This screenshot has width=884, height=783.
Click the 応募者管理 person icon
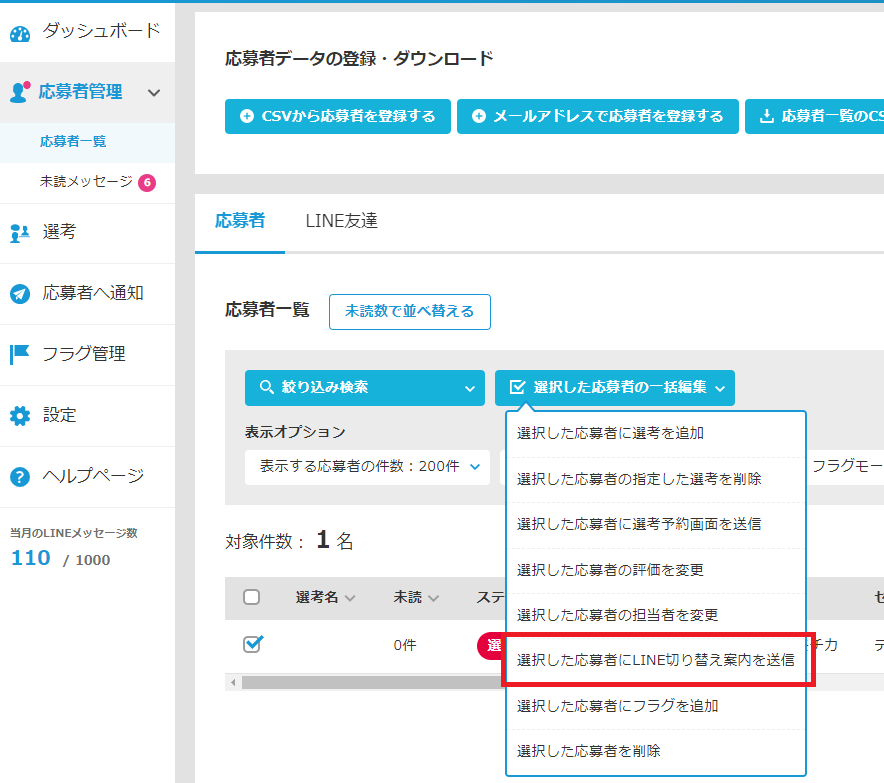coord(20,92)
